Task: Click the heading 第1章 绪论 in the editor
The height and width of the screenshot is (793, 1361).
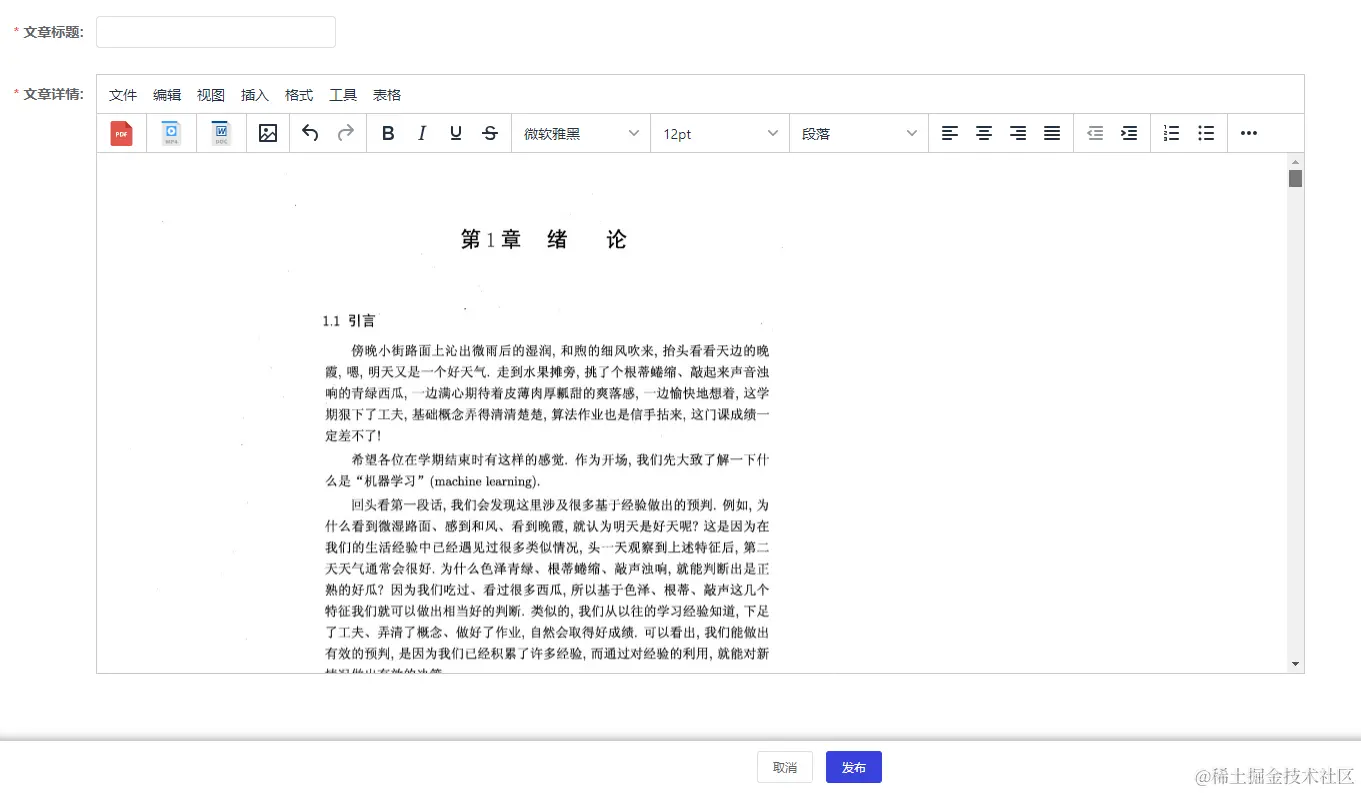Action: click(544, 240)
